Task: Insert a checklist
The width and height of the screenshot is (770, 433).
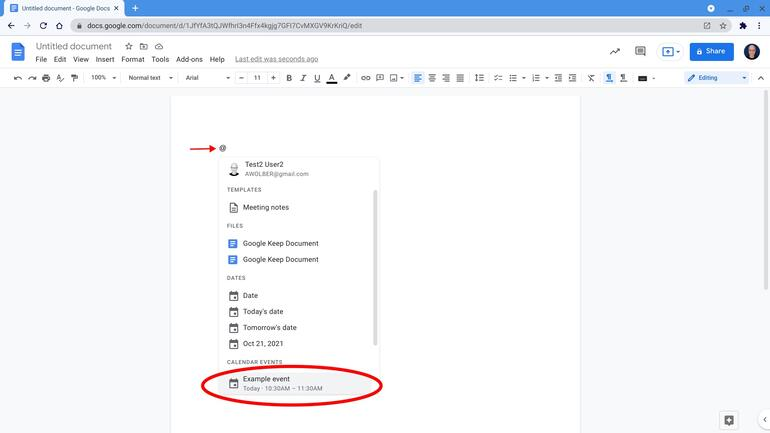Action: tap(498, 78)
